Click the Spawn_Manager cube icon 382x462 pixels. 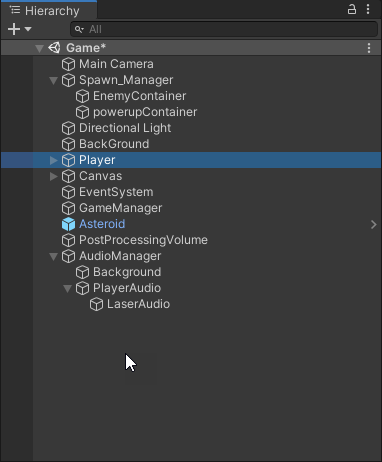pos(68,80)
